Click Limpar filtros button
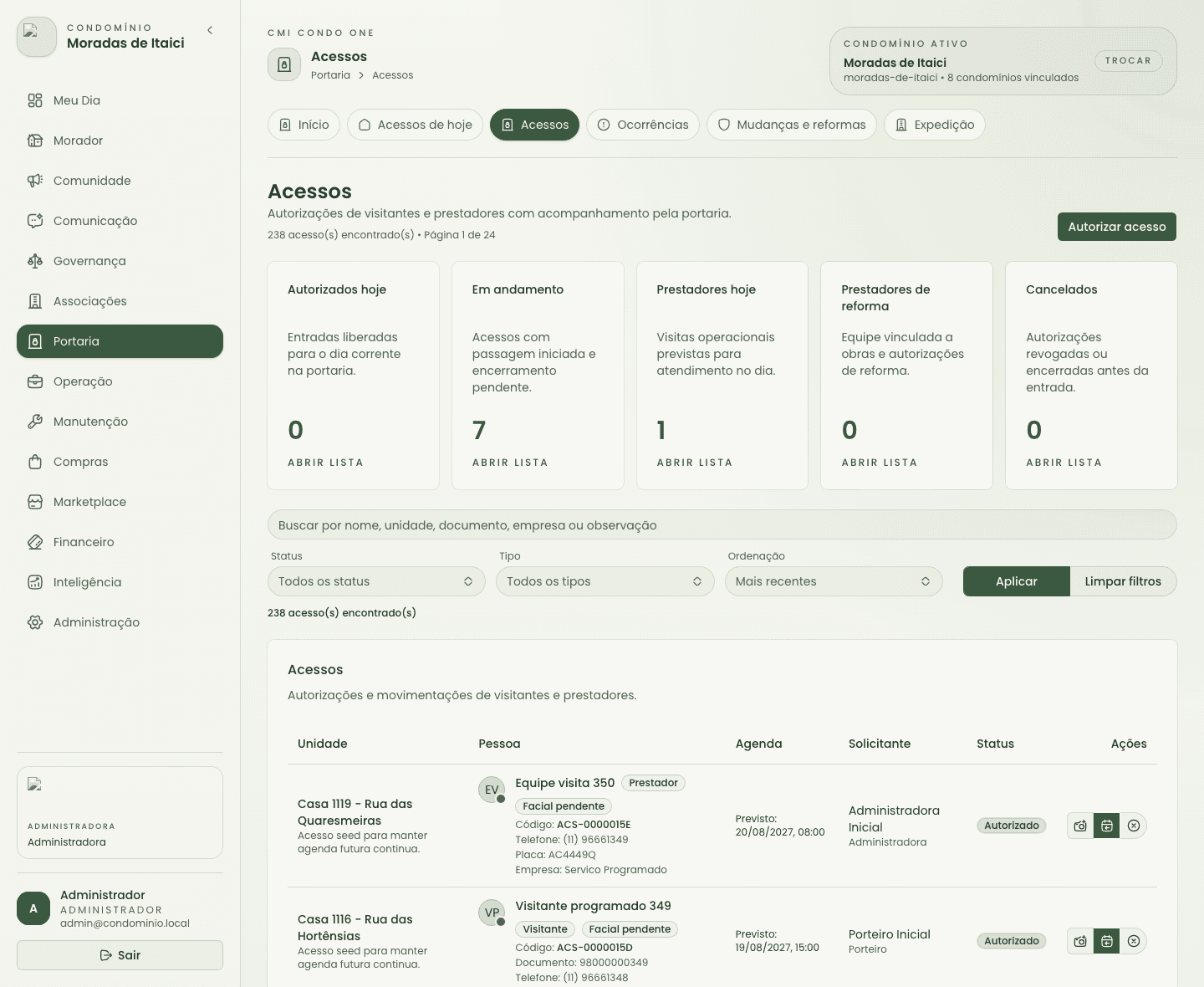The image size is (1204, 987). [1123, 581]
